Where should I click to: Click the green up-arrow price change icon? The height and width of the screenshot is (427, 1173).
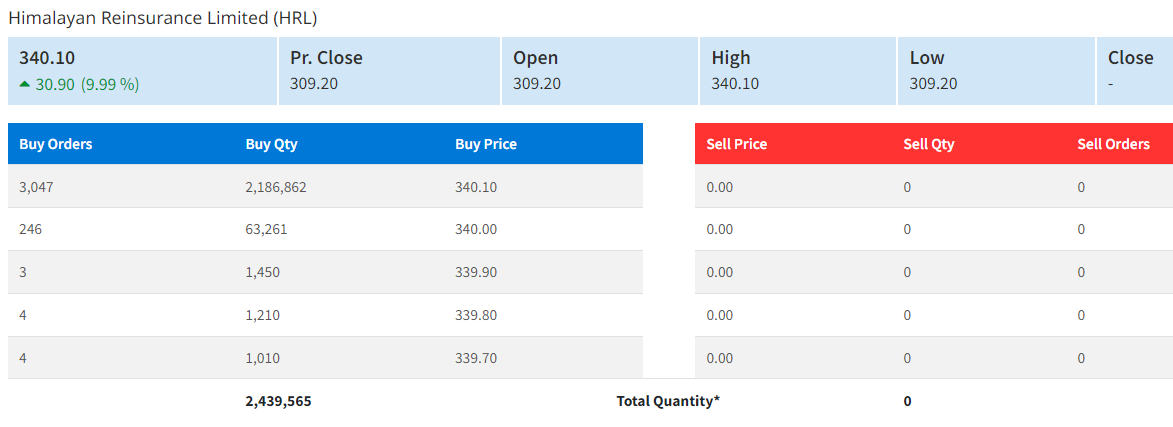point(25,84)
